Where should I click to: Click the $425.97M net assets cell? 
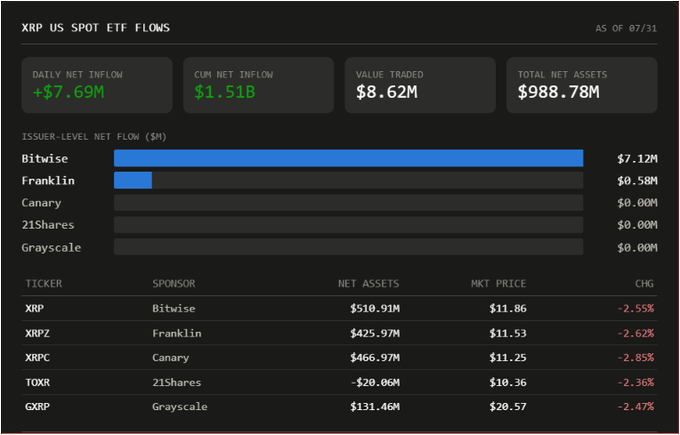pyautogui.click(x=375, y=333)
